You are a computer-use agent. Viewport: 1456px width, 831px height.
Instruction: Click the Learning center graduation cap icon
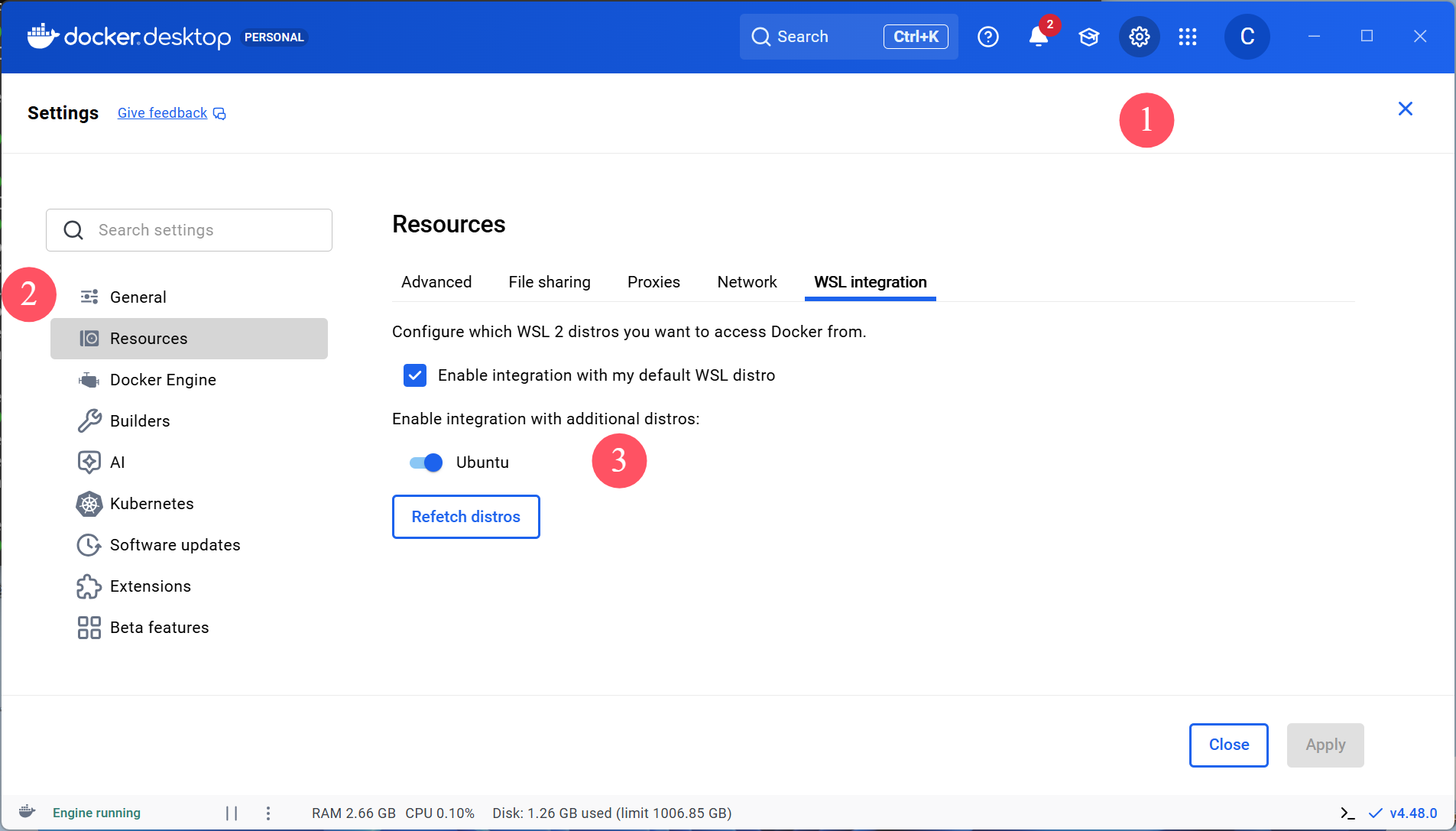pos(1088,37)
